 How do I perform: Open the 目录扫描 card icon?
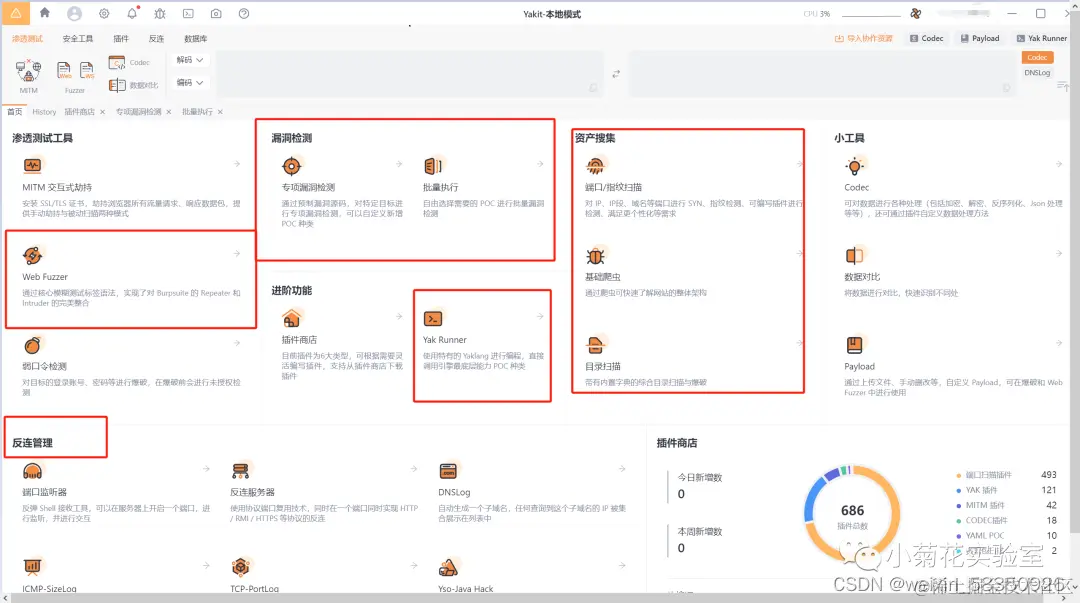pyautogui.click(x=595, y=345)
